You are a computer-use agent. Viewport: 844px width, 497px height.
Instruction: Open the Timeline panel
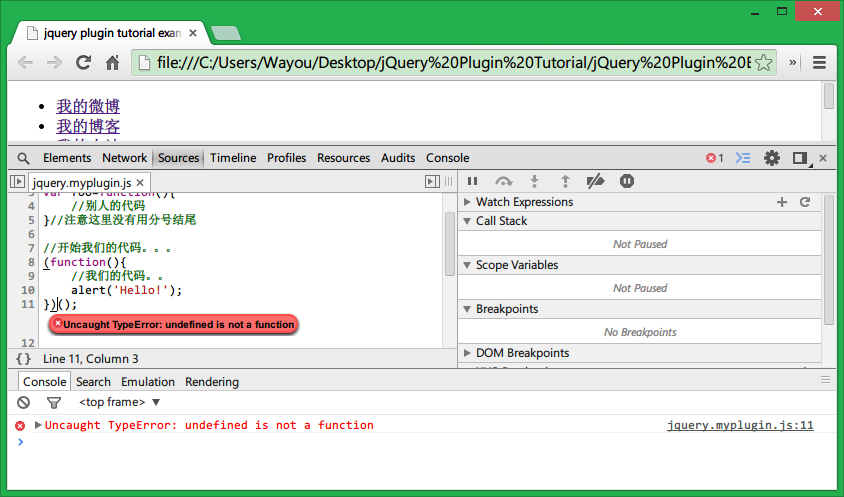pos(233,158)
